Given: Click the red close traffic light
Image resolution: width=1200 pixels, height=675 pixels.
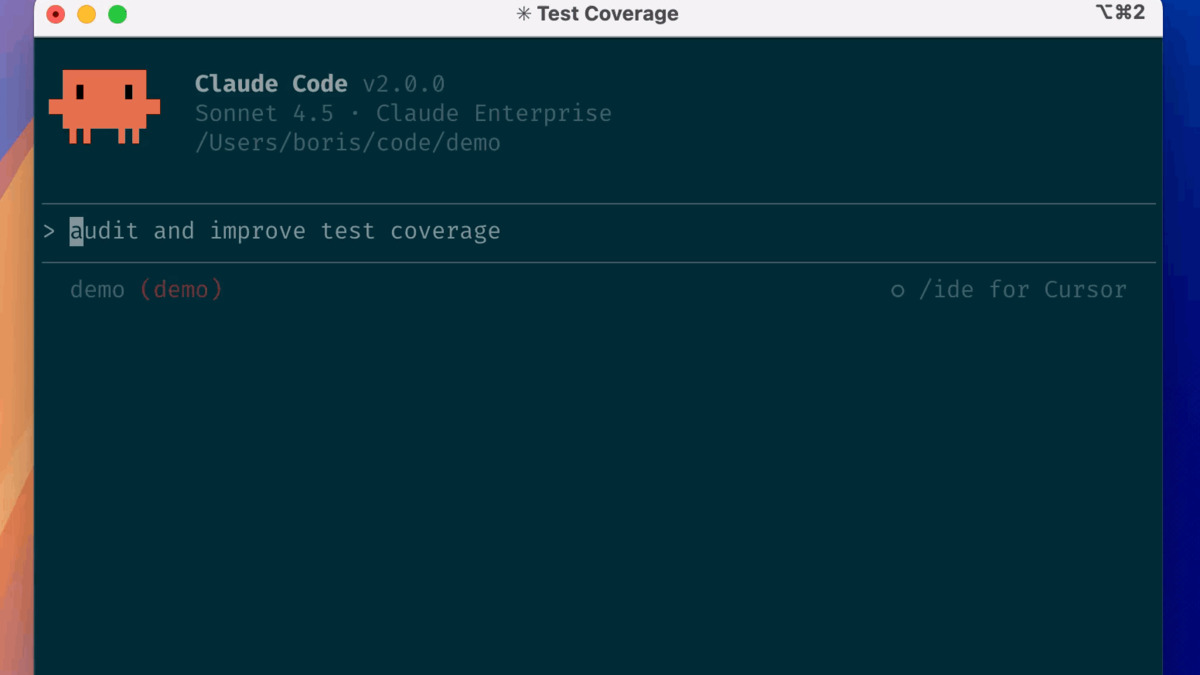Looking at the screenshot, I should 54,14.
